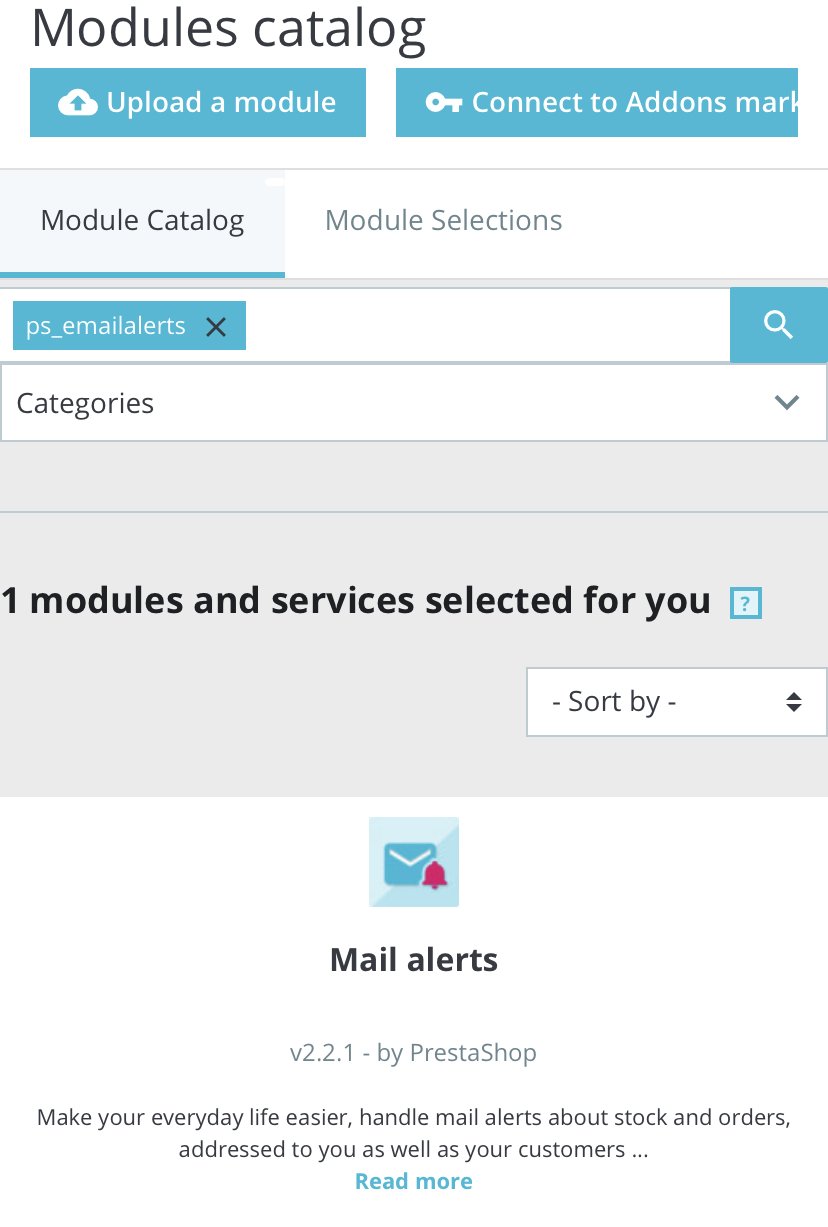The width and height of the screenshot is (828, 1227).
Task: Click the v2.2.1 by PrestaShop version text
Action: click(x=414, y=1053)
